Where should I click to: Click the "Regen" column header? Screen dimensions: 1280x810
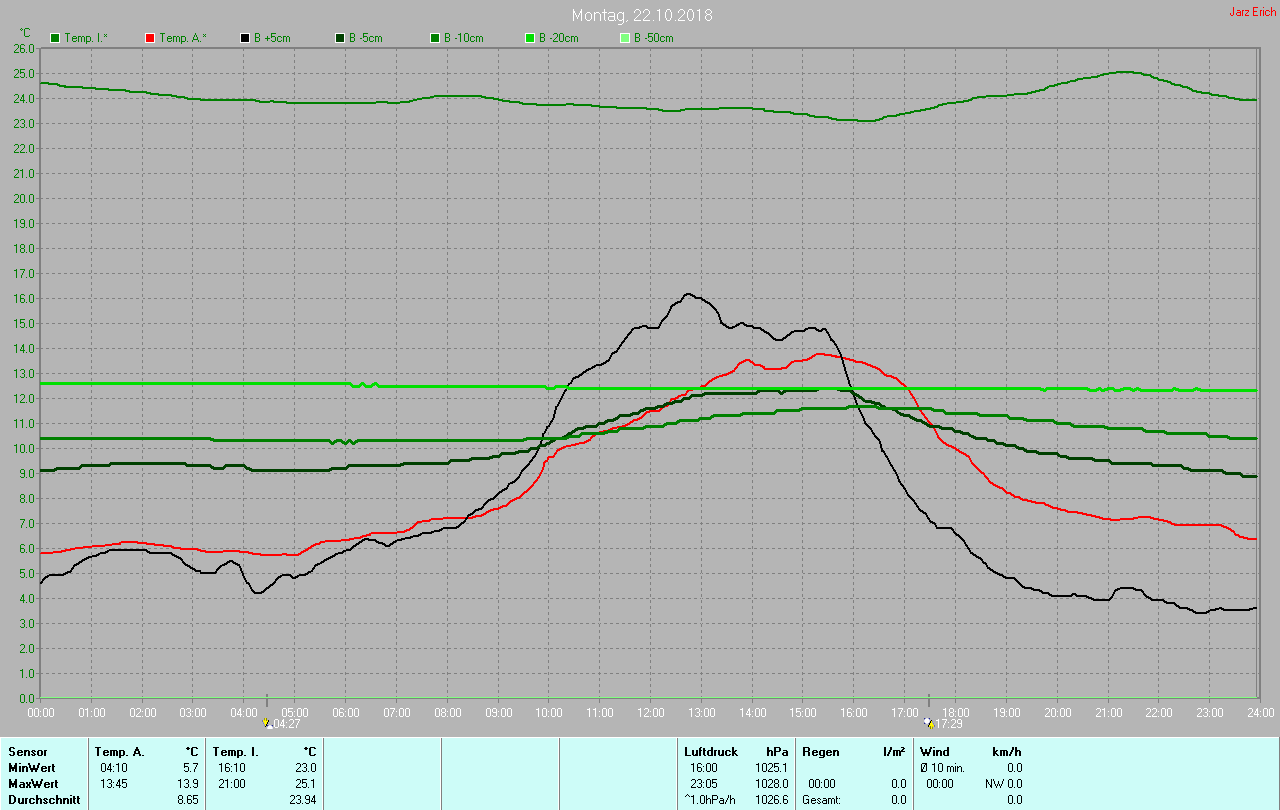click(x=820, y=751)
